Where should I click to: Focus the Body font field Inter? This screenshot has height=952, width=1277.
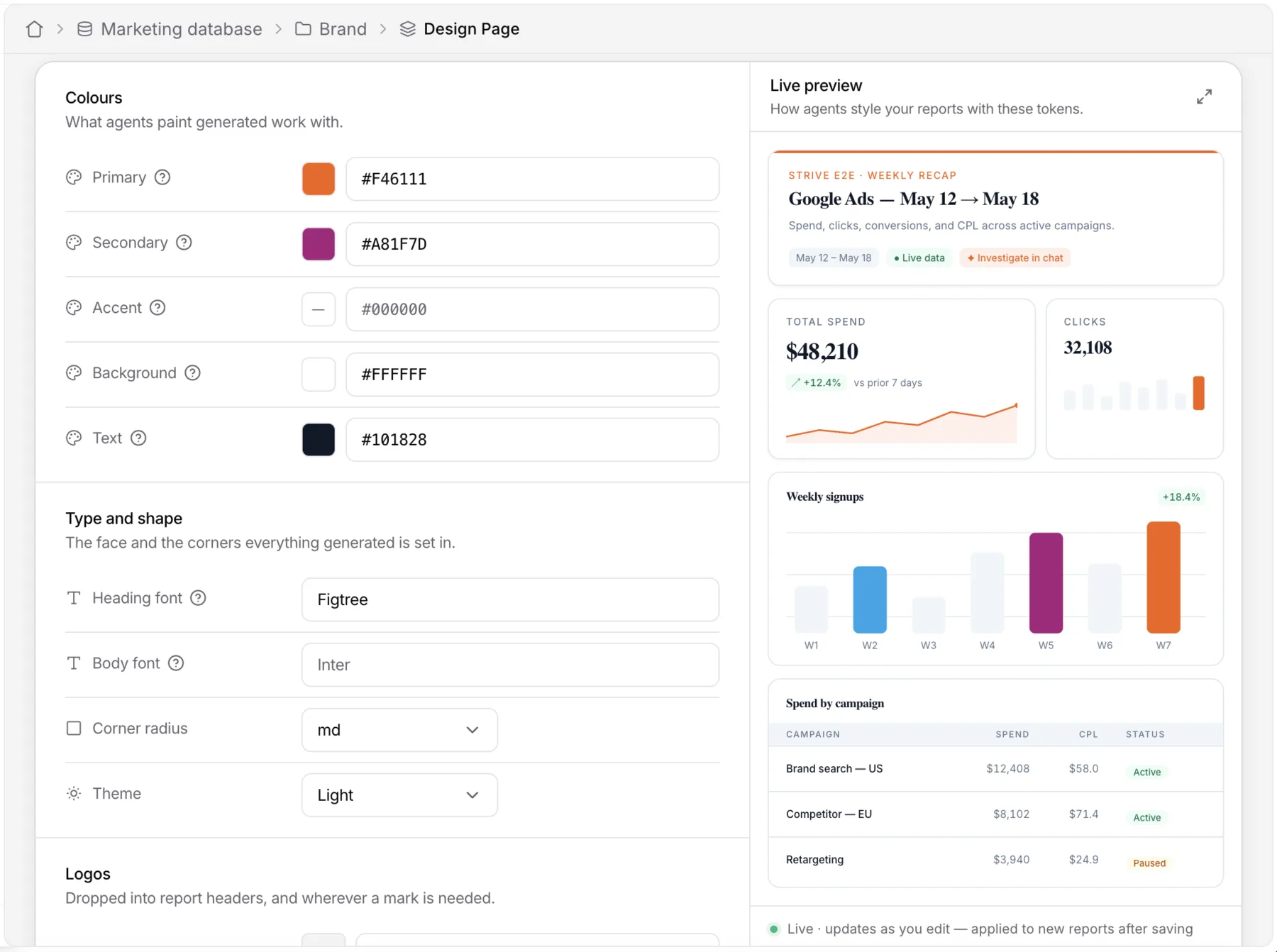(510, 665)
